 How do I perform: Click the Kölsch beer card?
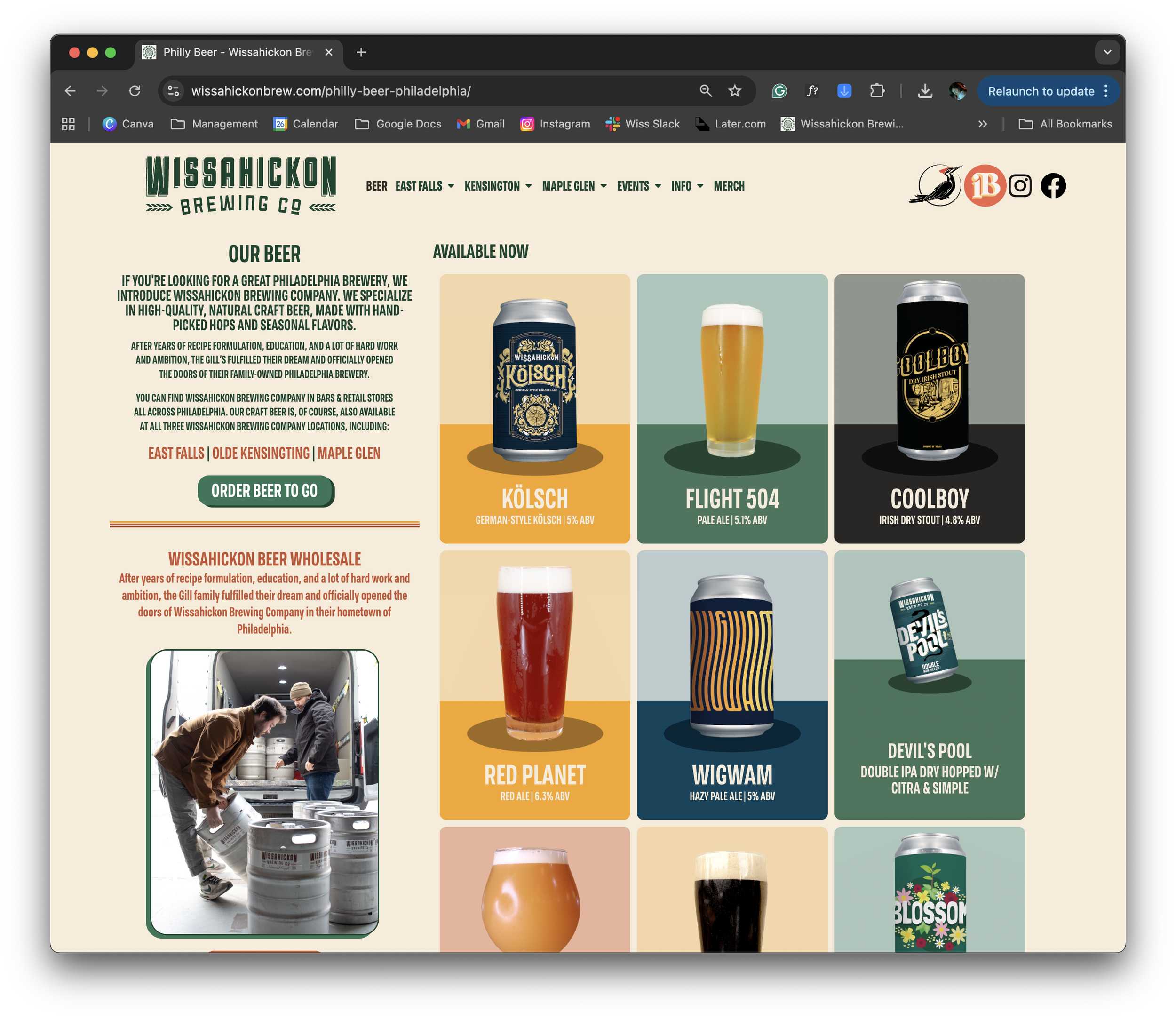tap(534, 408)
